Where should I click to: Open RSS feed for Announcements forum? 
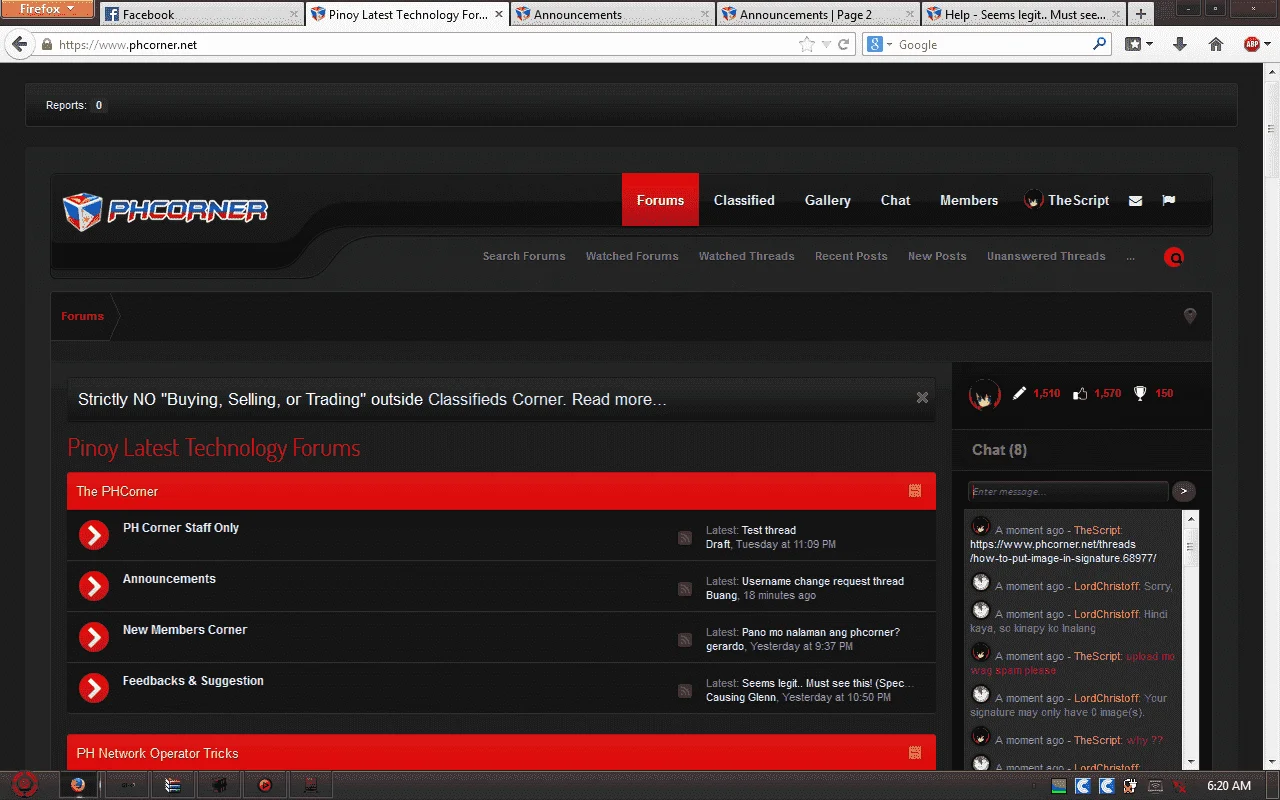pos(685,589)
